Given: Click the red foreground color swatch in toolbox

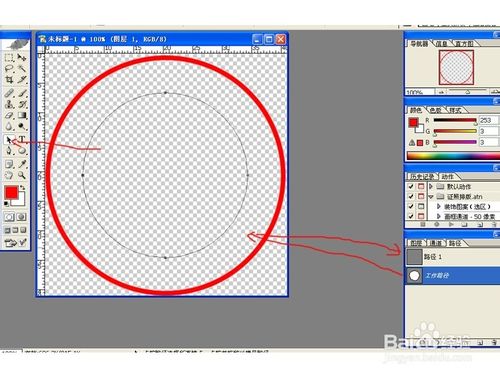Looking at the screenshot, I should point(11,192).
